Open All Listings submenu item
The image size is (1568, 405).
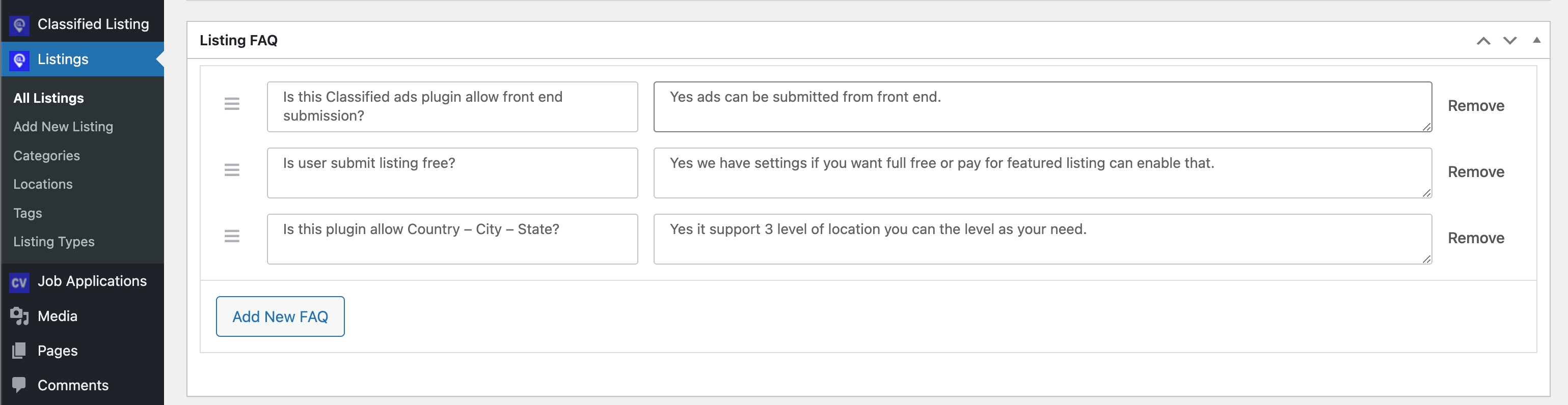click(49, 98)
